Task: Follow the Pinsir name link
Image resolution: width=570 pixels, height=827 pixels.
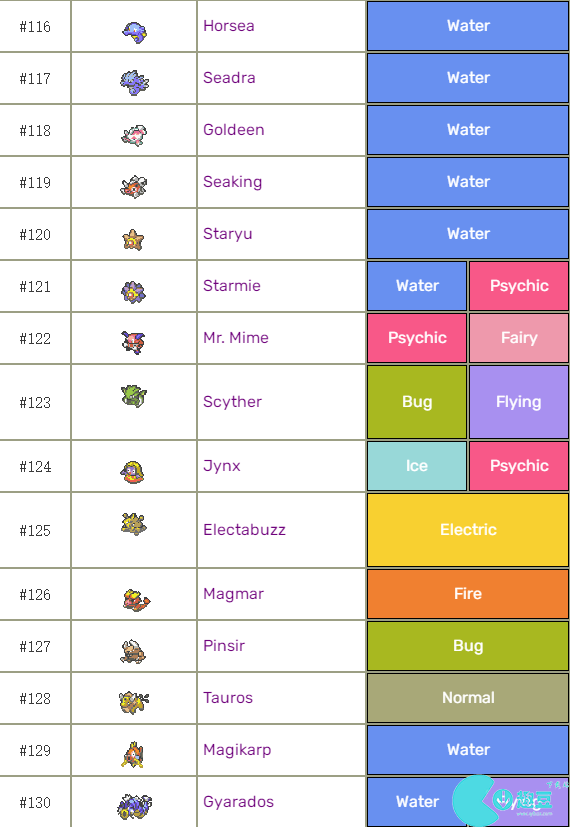Action: click(x=224, y=646)
